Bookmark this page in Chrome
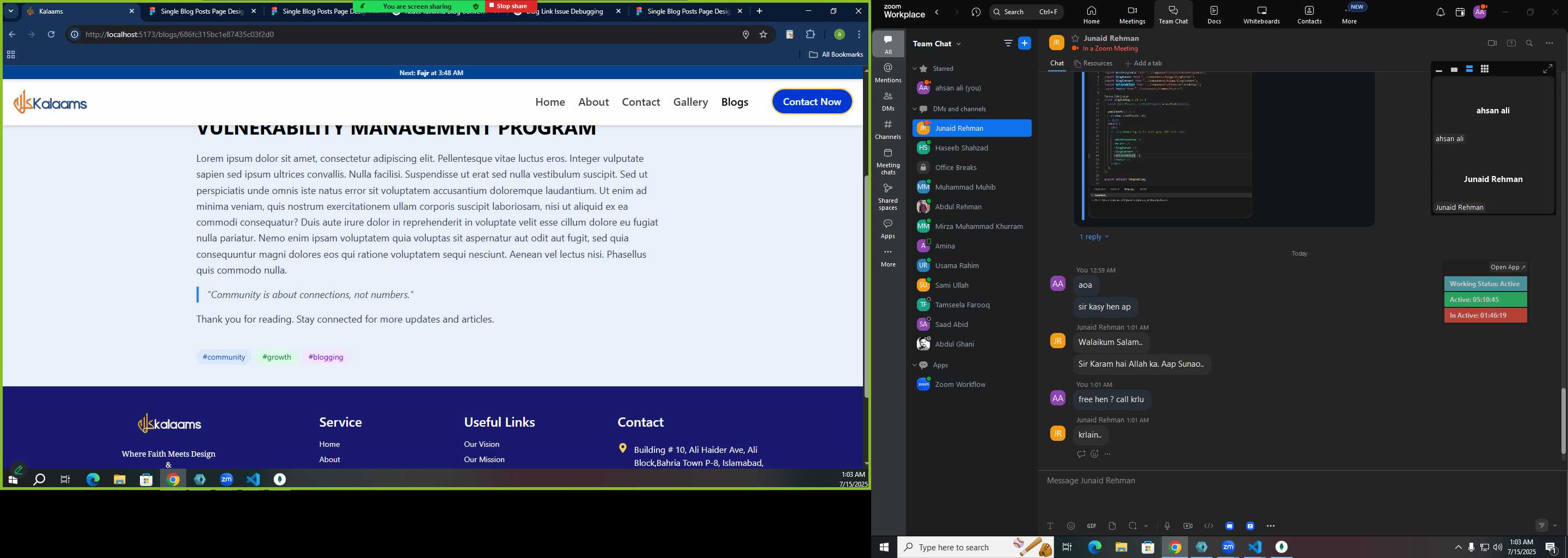The image size is (1568, 558). tap(763, 35)
